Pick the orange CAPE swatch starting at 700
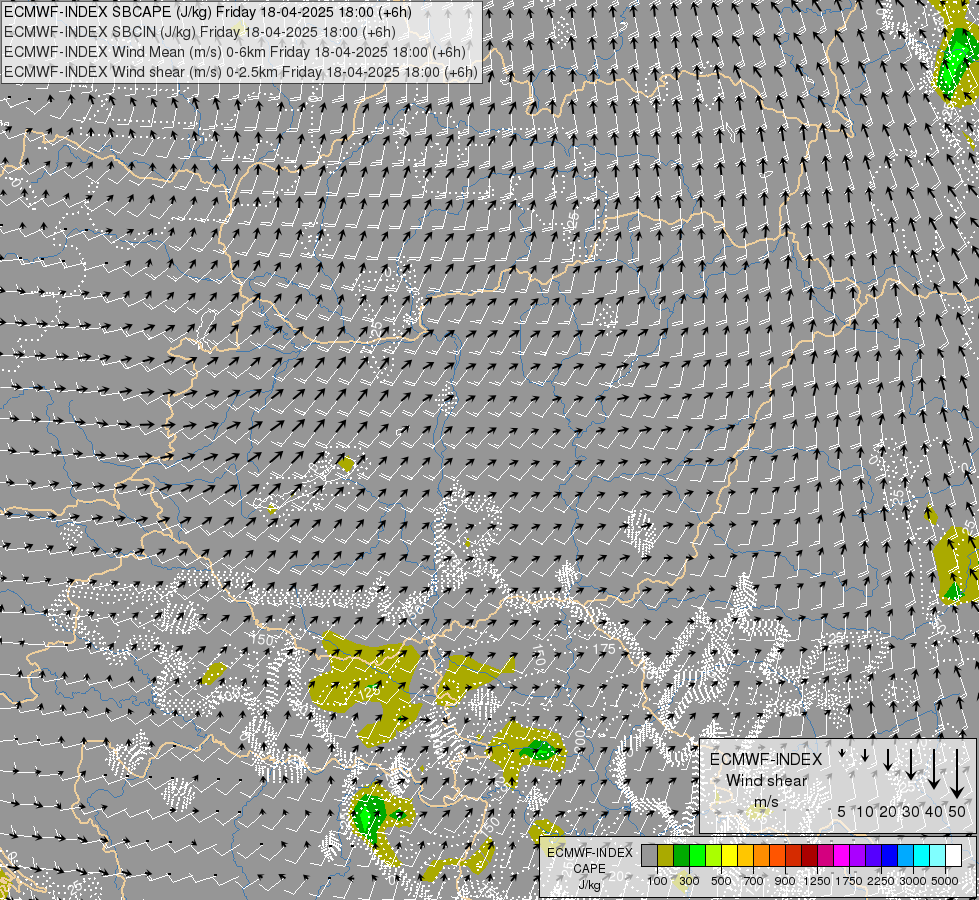The image size is (979, 900). (x=762, y=855)
